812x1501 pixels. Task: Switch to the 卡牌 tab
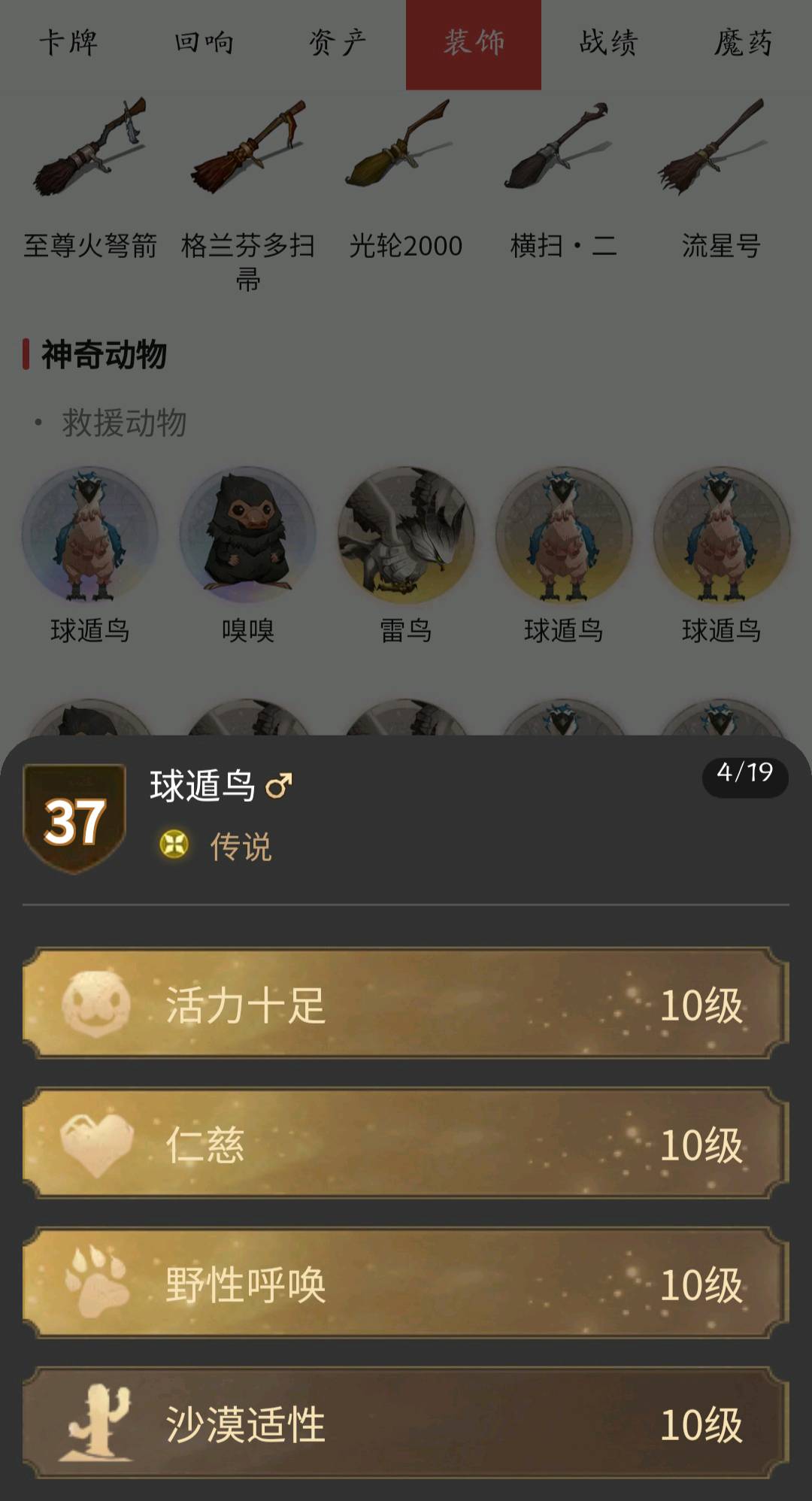(x=68, y=44)
